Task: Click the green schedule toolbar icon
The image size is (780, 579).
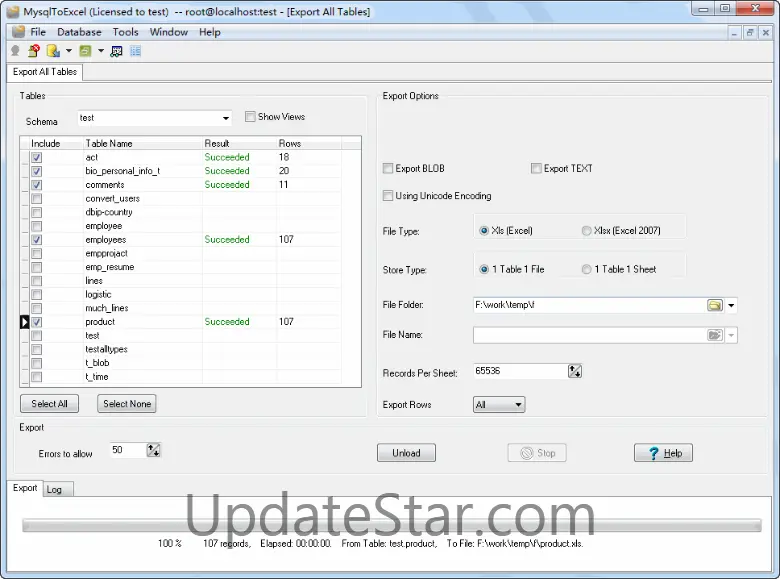Action: (85, 51)
